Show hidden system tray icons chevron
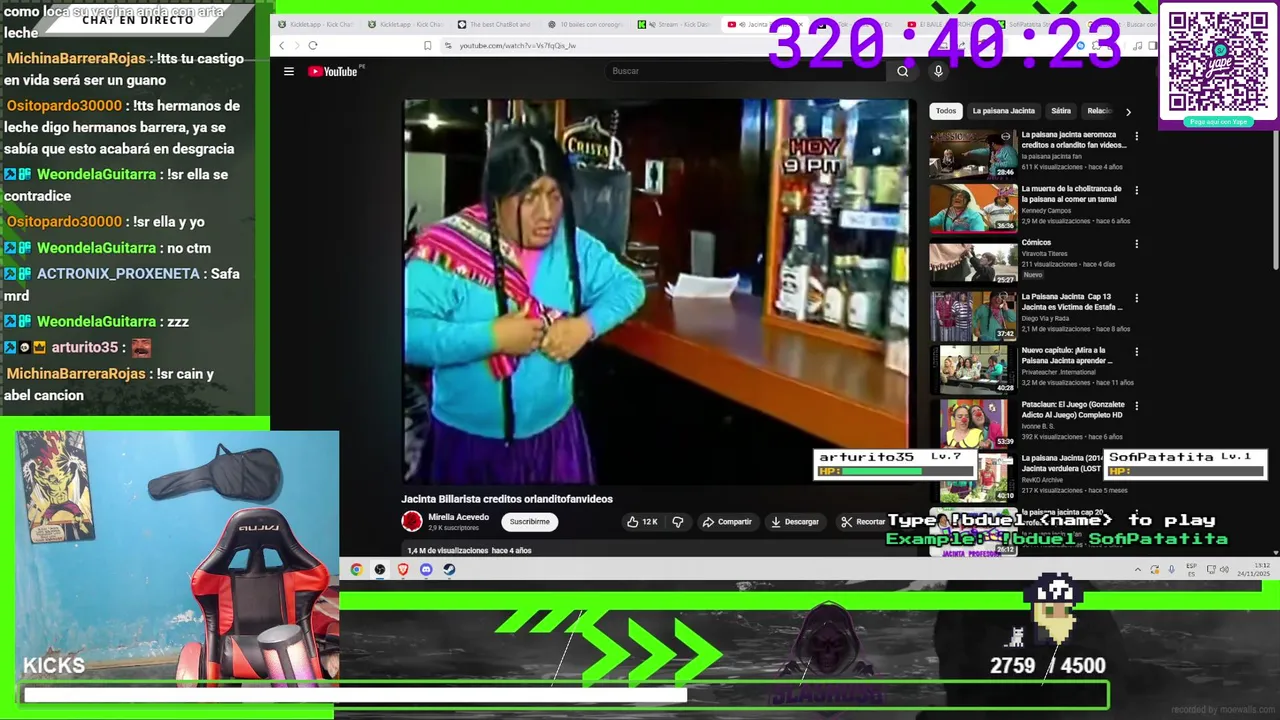 click(x=1137, y=569)
